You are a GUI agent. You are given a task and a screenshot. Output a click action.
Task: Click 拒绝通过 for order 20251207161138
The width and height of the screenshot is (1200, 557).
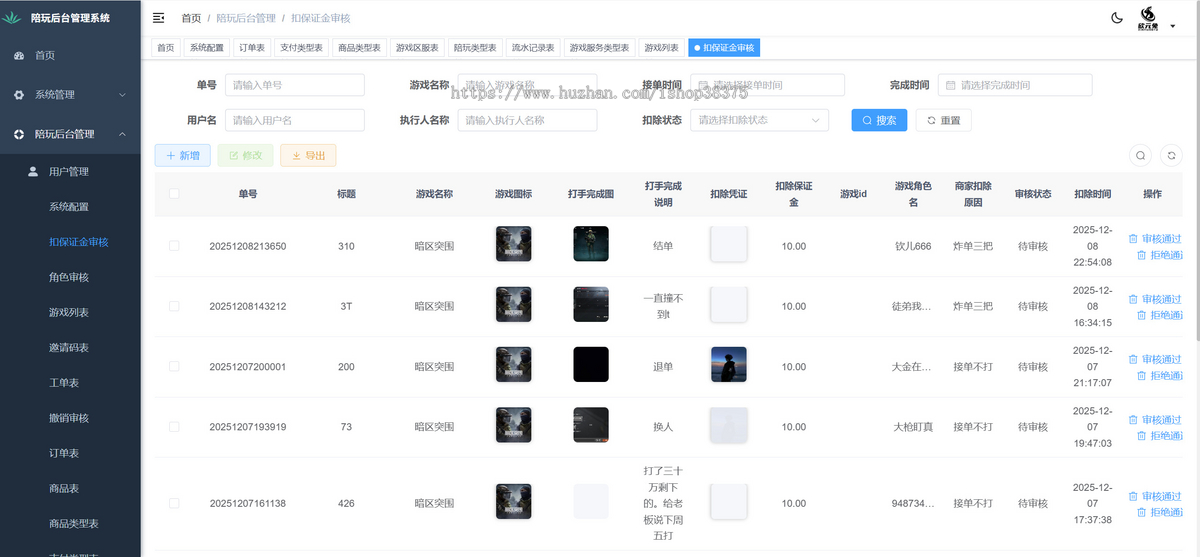(1159, 512)
